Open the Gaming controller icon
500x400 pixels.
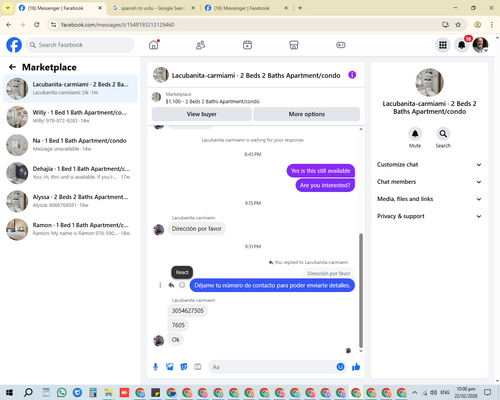[x=341, y=45]
